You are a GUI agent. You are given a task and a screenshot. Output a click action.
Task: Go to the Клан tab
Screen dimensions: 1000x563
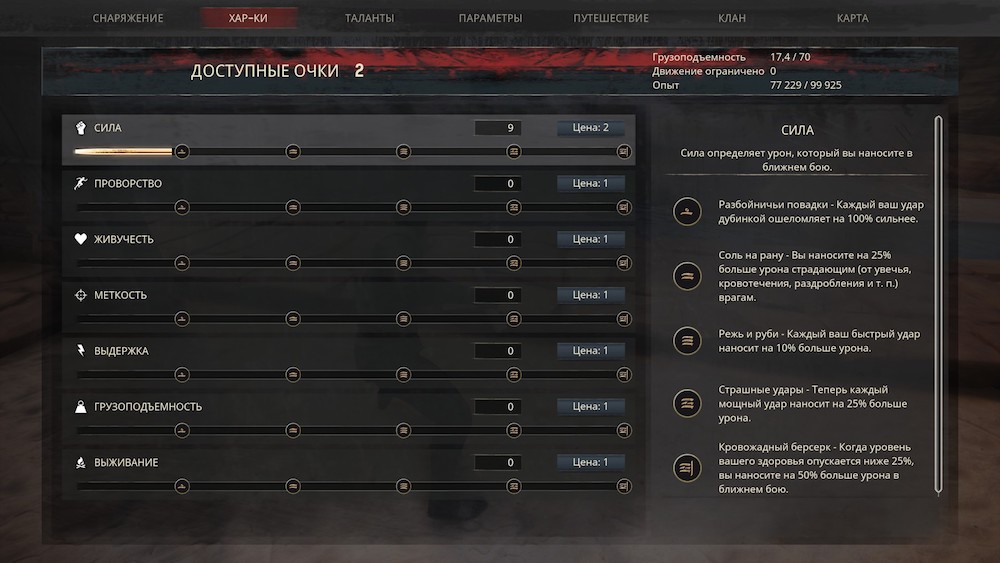[x=732, y=18]
